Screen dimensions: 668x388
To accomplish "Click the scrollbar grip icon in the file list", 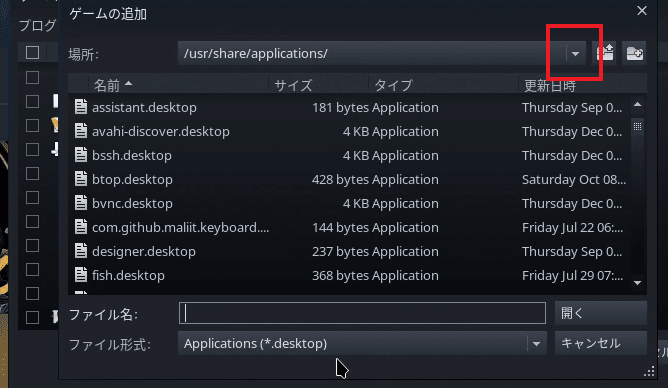I will click(637, 126).
